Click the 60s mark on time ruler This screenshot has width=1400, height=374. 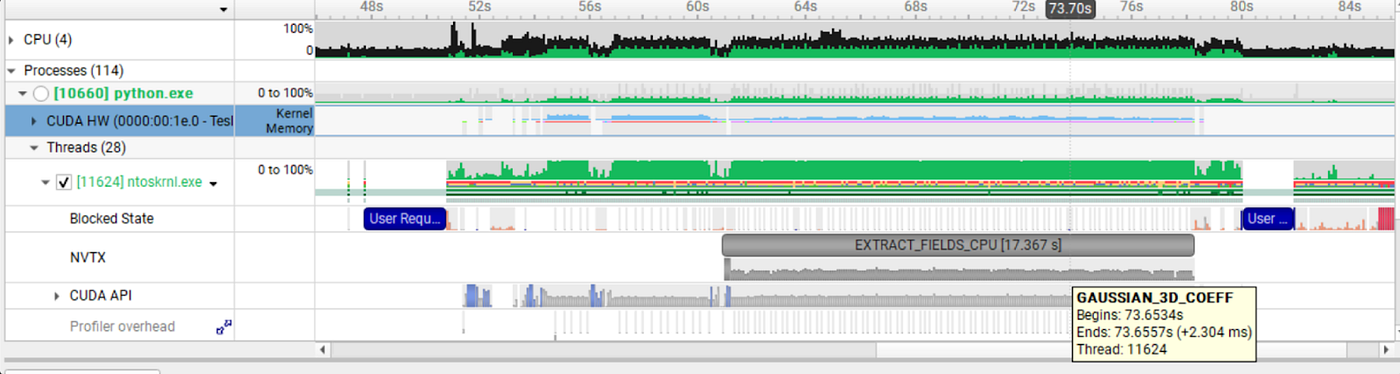tap(698, 7)
